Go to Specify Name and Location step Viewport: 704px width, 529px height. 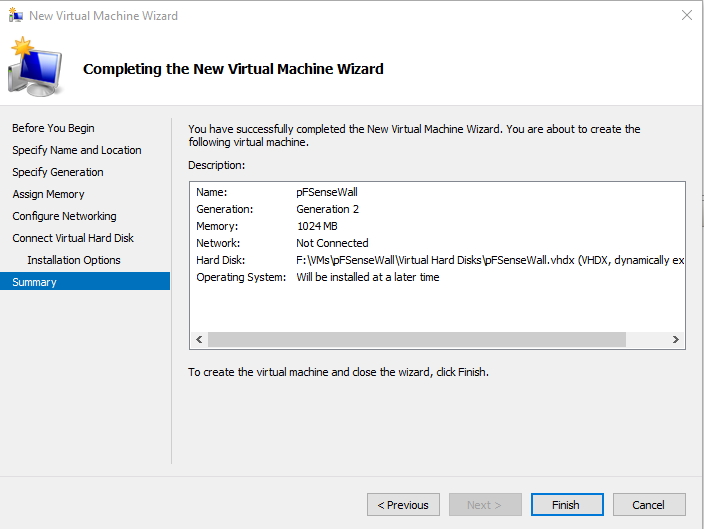77,150
